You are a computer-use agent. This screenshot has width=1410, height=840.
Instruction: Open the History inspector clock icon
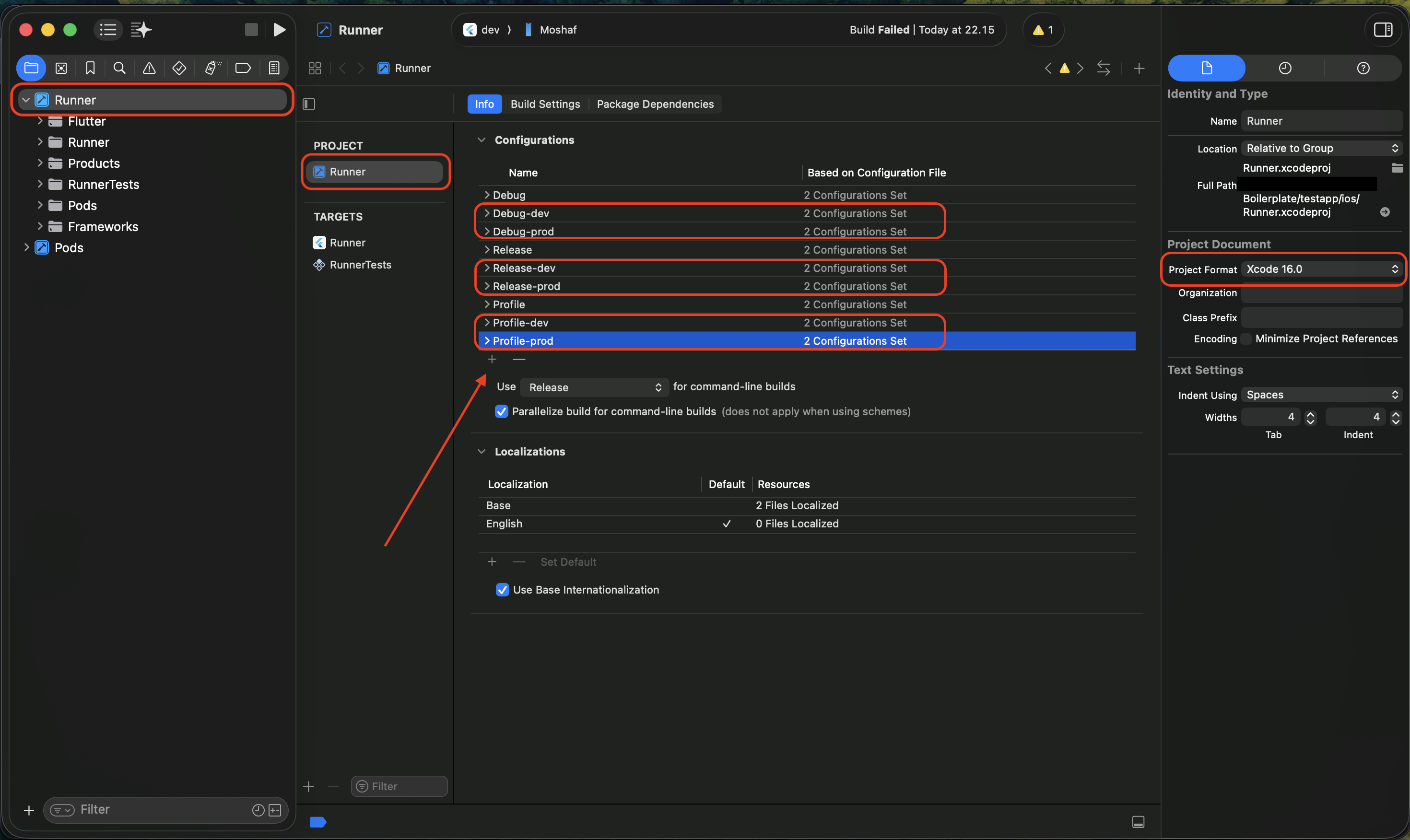pos(1285,67)
